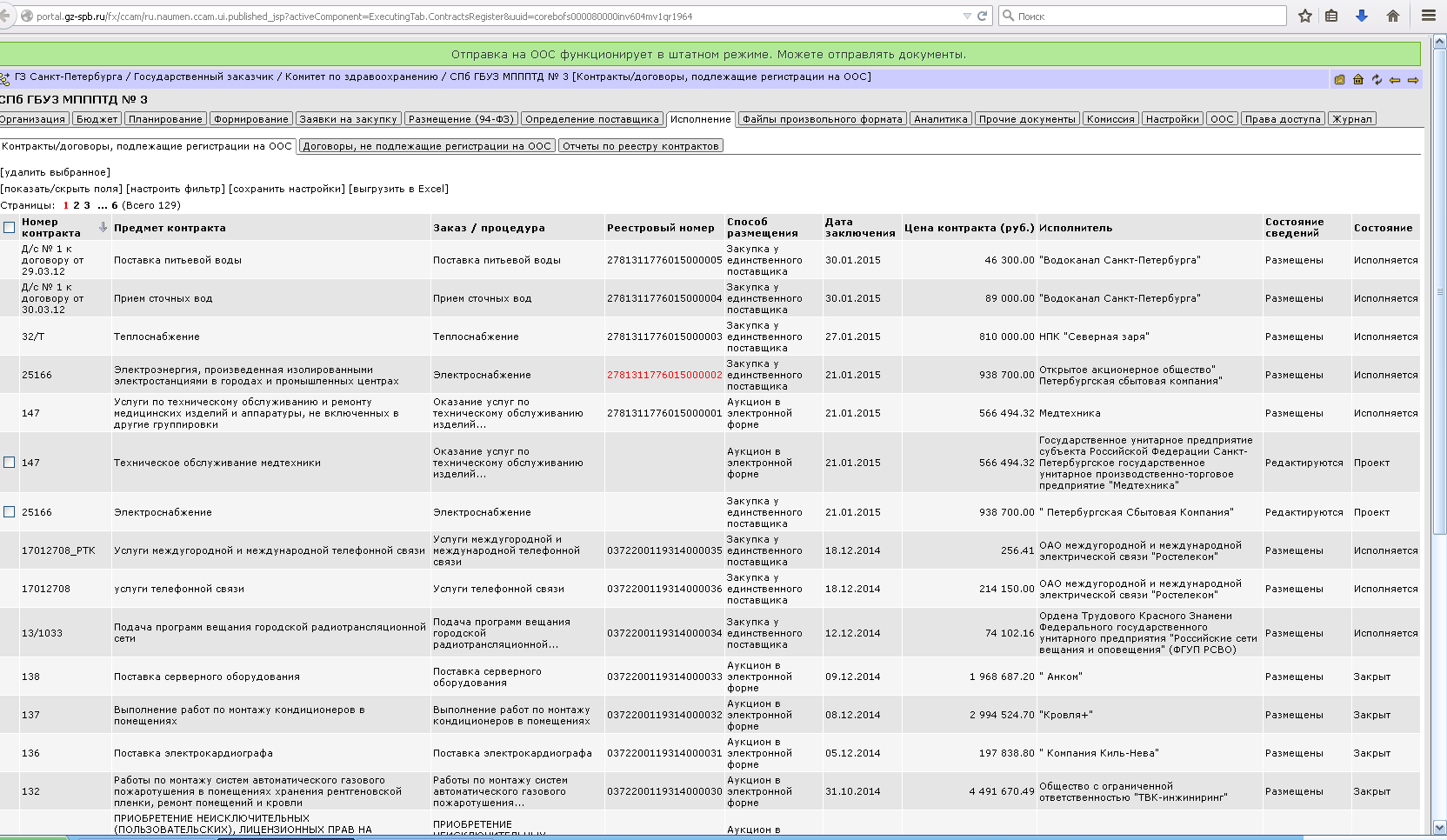Click sort arrow beside Номер контракта header
Viewport: 1447px width, 840px height.
coord(103,227)
